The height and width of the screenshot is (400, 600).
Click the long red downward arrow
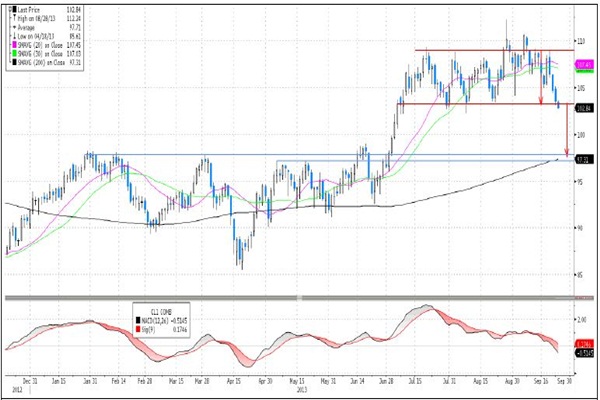coord(567,130)
